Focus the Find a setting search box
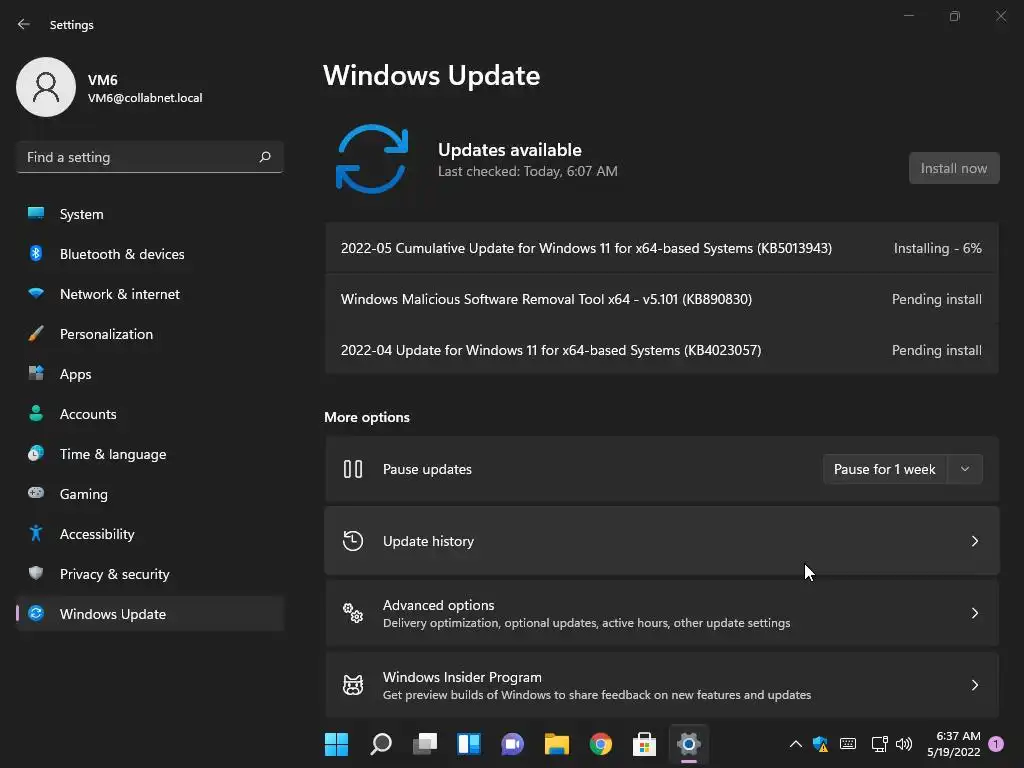The height and width of the screenshot is (768, 1024). (x=150, y=157)
